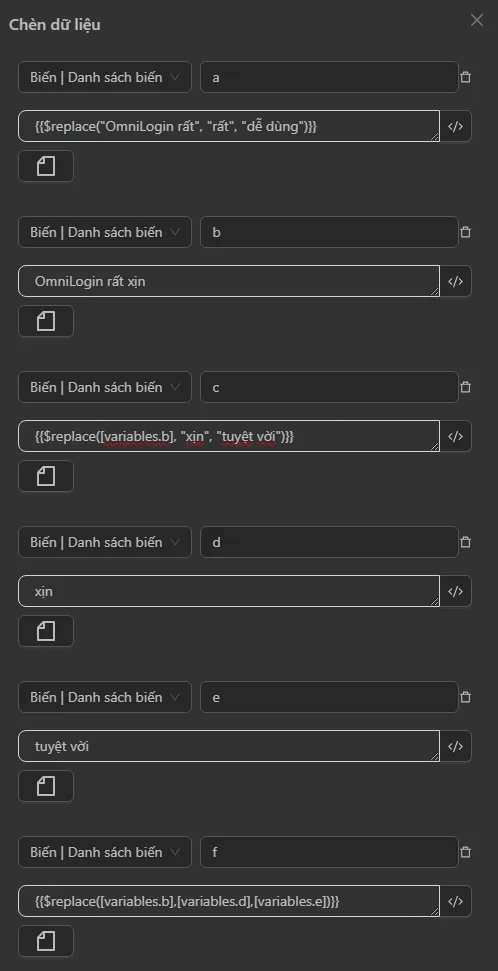Click the file icon button under variable b

tap(46, 321)
